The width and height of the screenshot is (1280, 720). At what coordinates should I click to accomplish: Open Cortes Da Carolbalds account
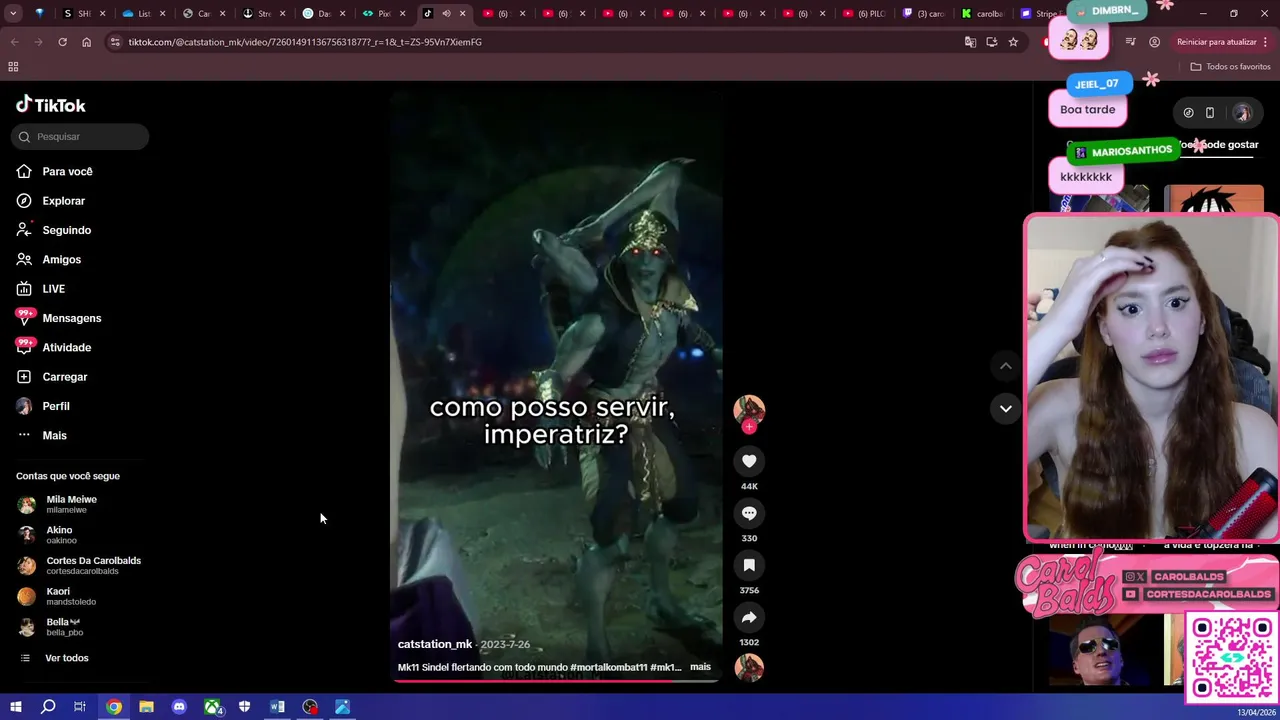pos(79,565)
